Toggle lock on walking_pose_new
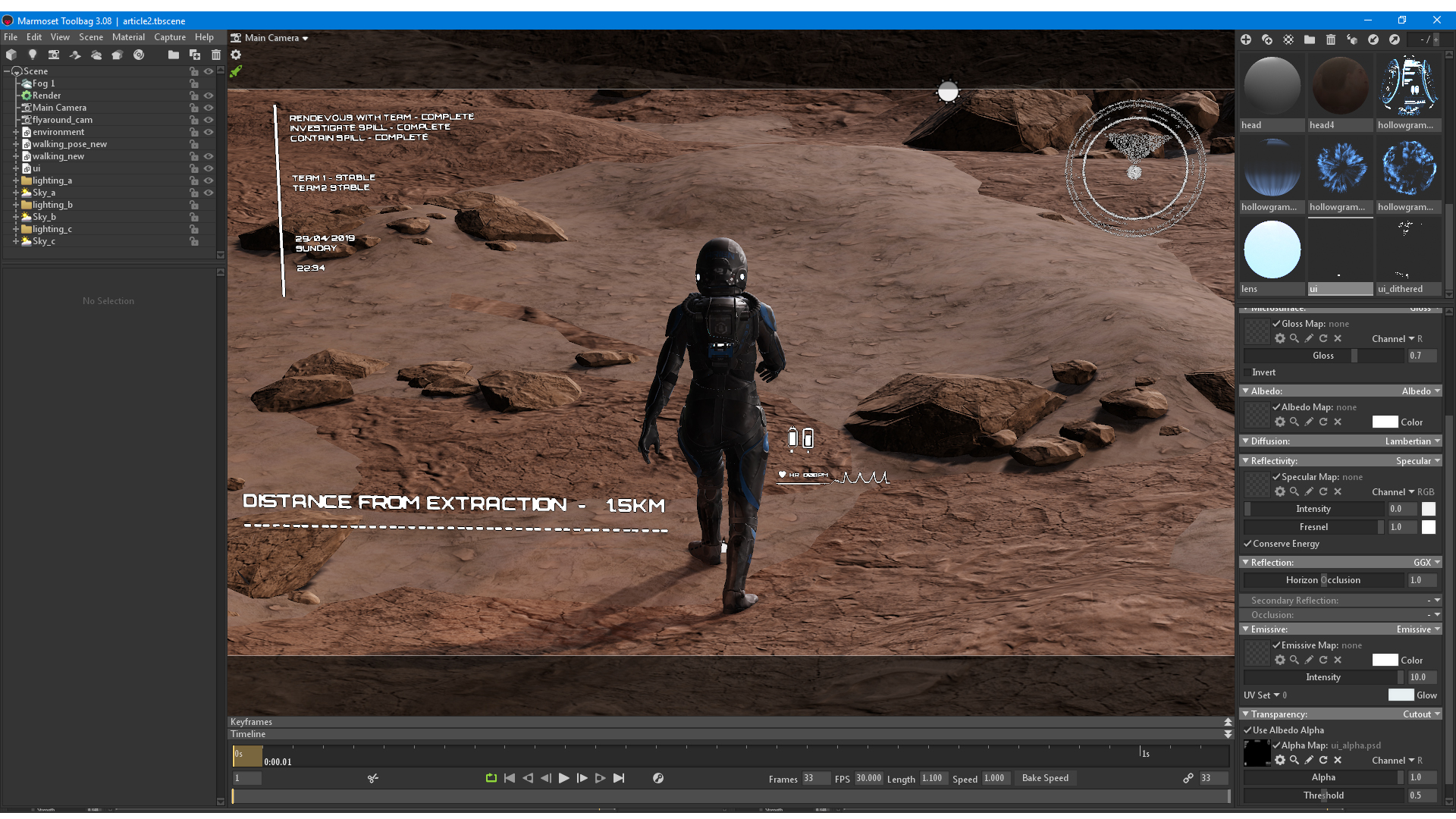The image size is (1456, 819). [194, 144]
